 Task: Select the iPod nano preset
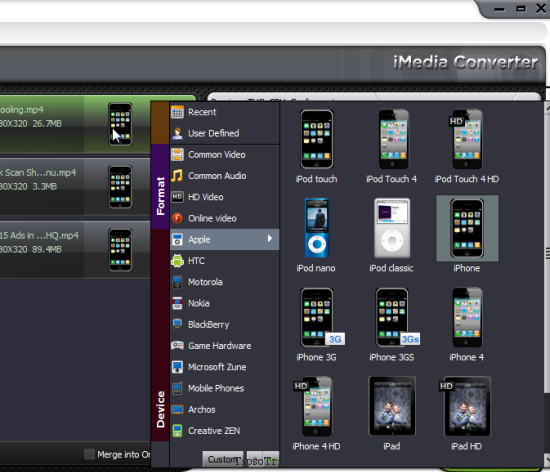point(316,235)
